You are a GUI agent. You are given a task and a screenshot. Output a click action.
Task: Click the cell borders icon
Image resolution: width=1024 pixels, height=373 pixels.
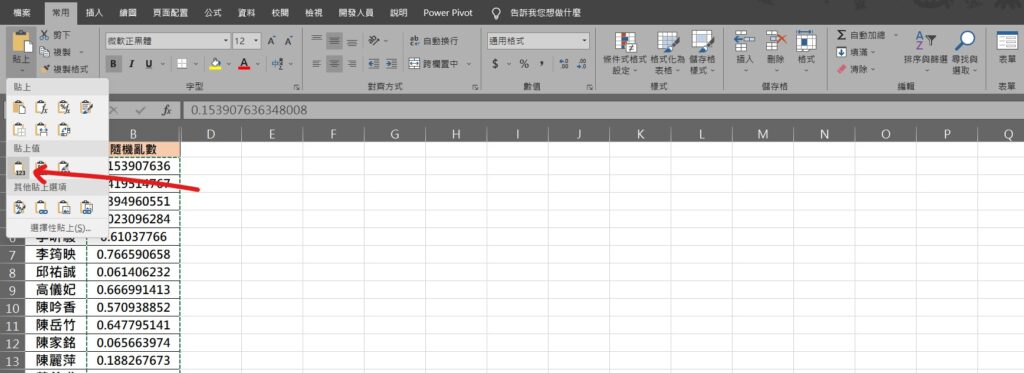[182, 64]
